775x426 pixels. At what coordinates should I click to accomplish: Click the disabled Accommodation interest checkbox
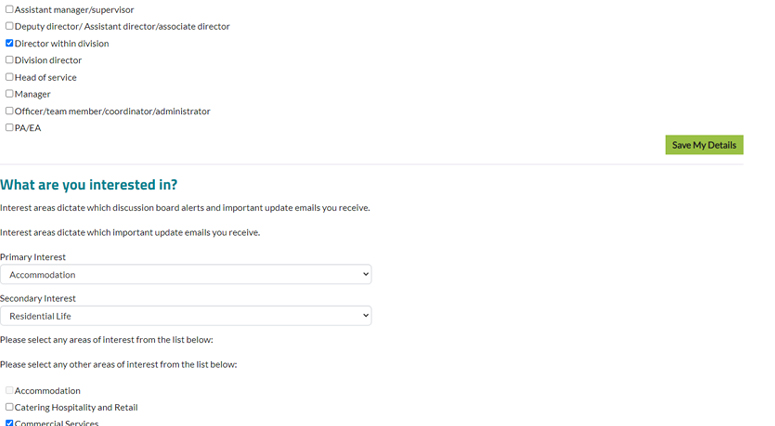tap(9, 390)
